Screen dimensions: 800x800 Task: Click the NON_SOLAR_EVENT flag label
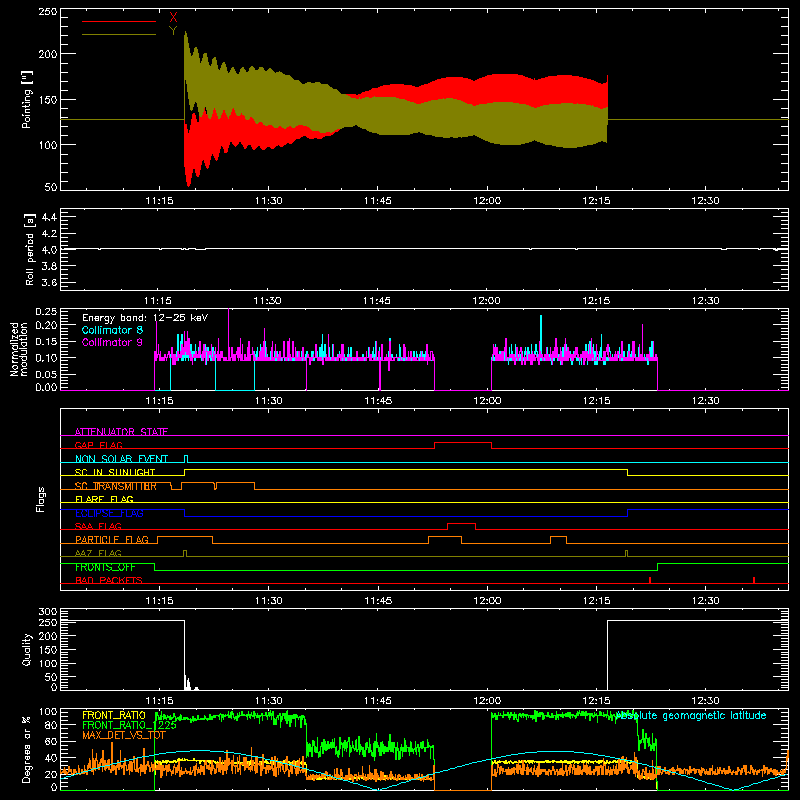click(x=121, y=459)
